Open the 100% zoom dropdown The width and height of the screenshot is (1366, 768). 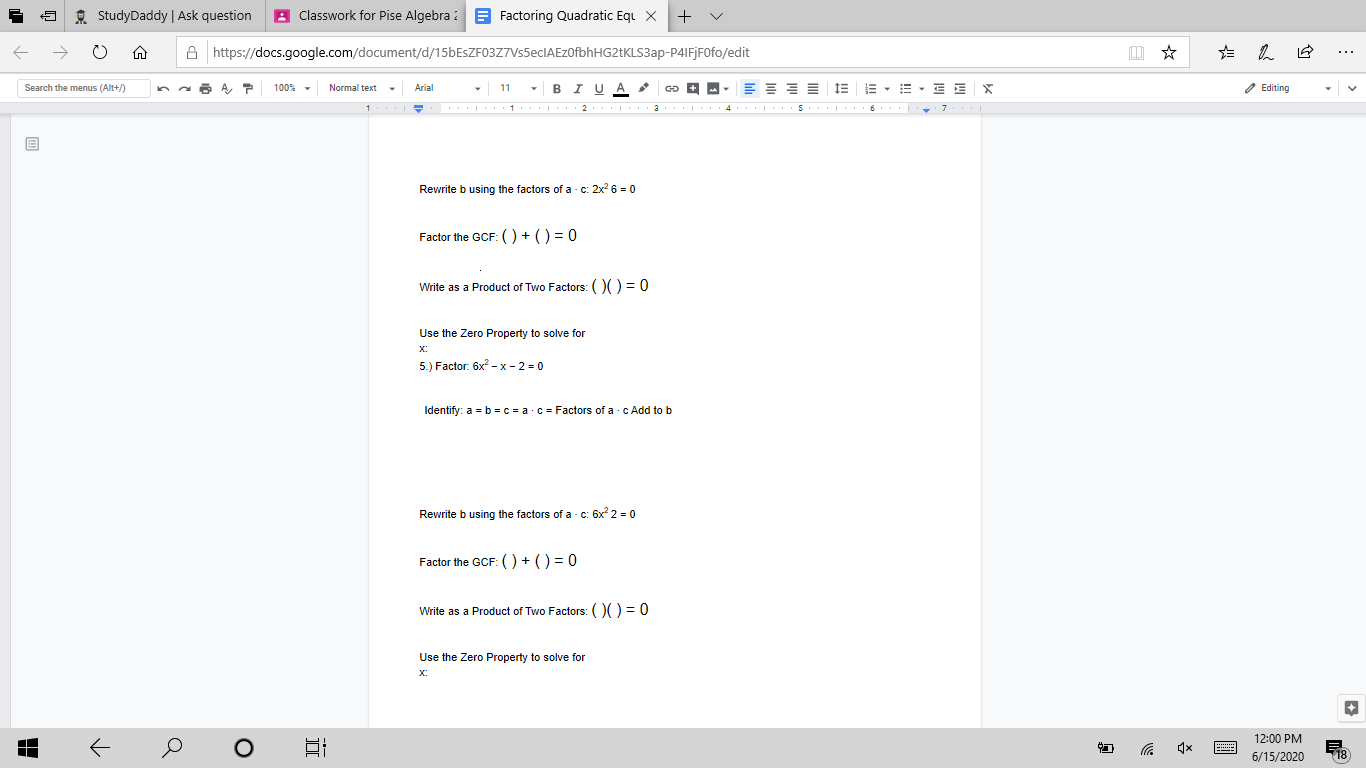click(292, 88)
